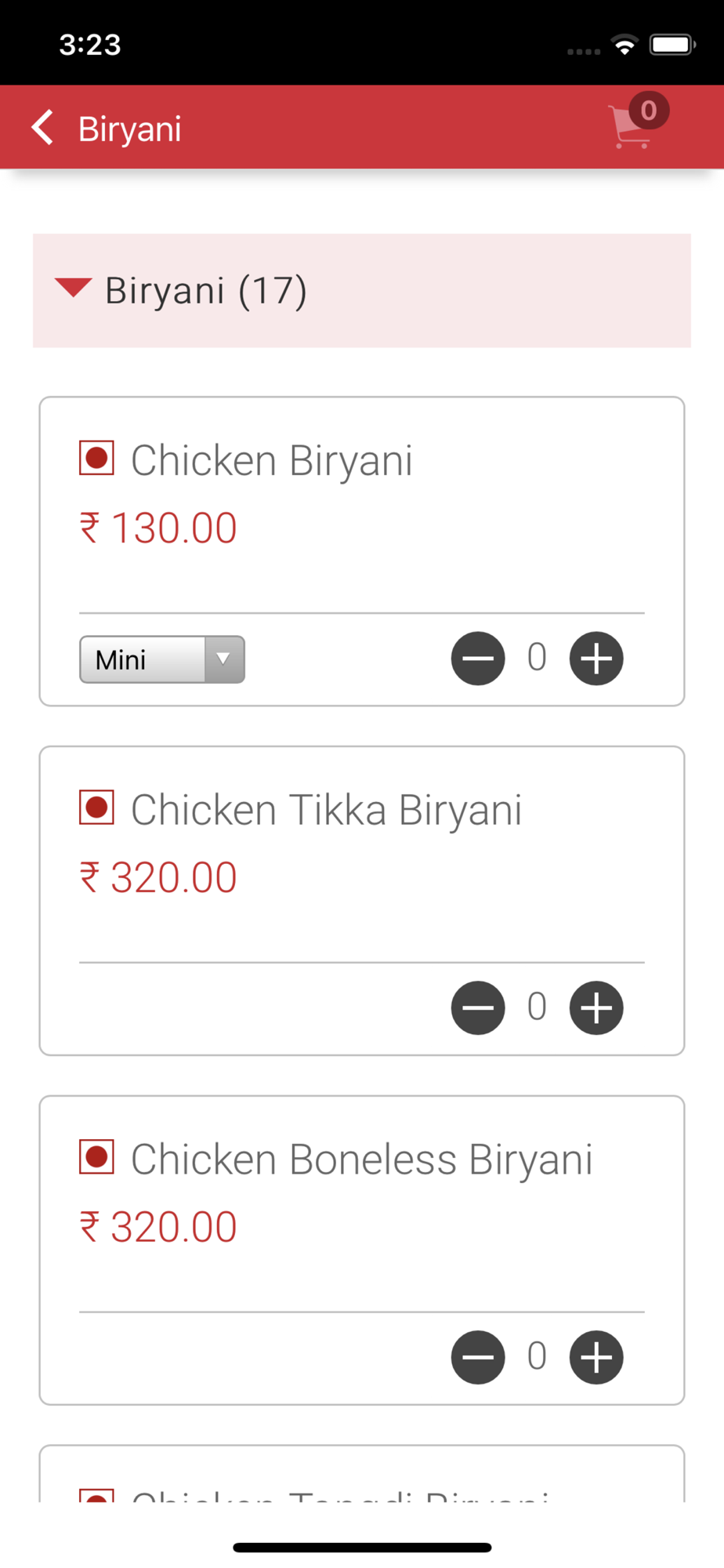Tap the non-veg indicator beside Chicken Boneless Biryani
Viewport: 724px width, 1568px height.
[x=96, y=1157]
